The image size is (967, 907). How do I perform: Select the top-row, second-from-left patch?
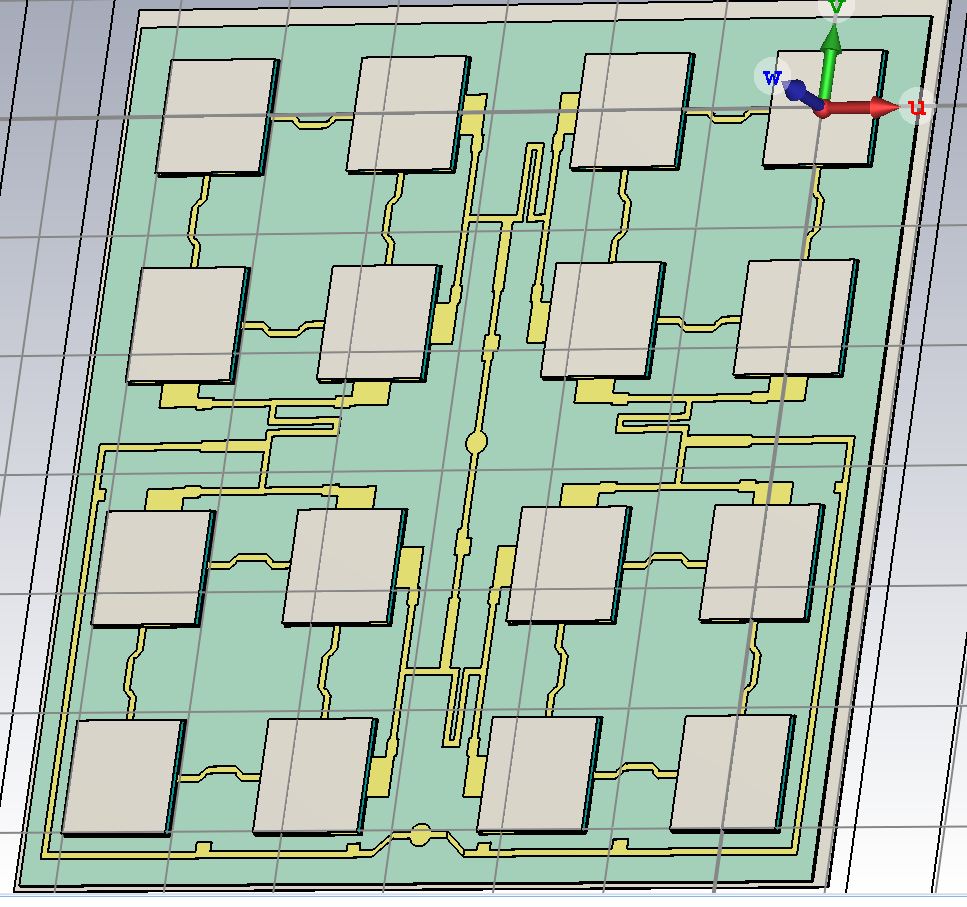point(408,115)
